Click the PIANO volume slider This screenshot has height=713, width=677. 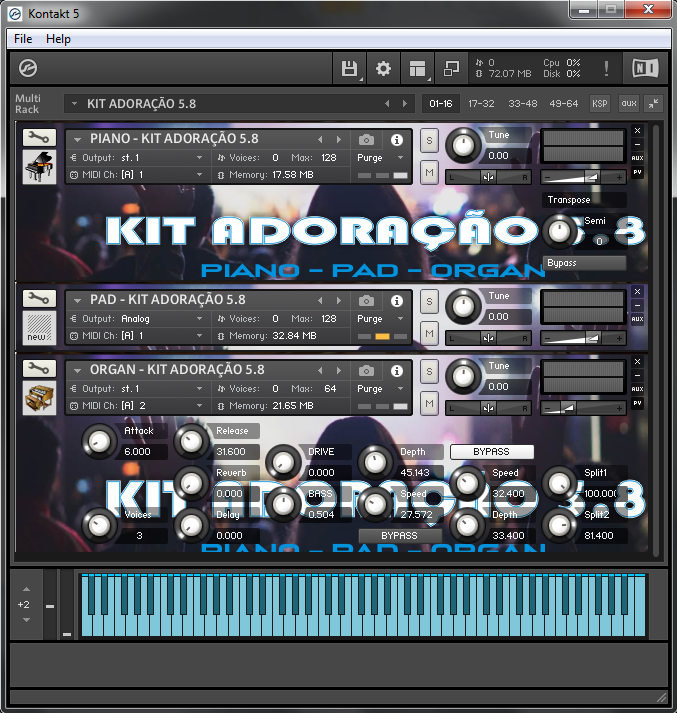coord(583,177)
